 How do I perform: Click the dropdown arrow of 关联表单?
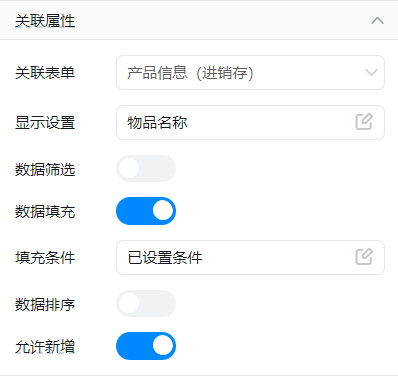pyautogui.click(x=371, y=72)
